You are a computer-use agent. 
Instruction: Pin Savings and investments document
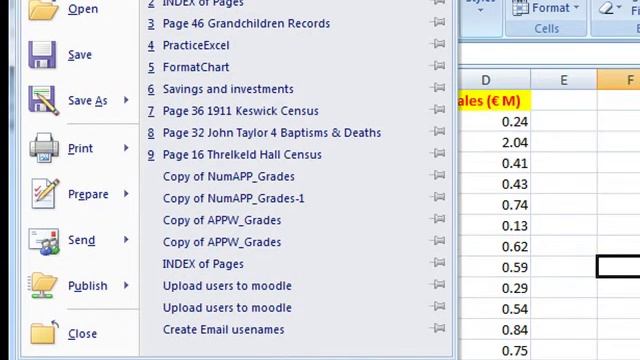(438, 87)
